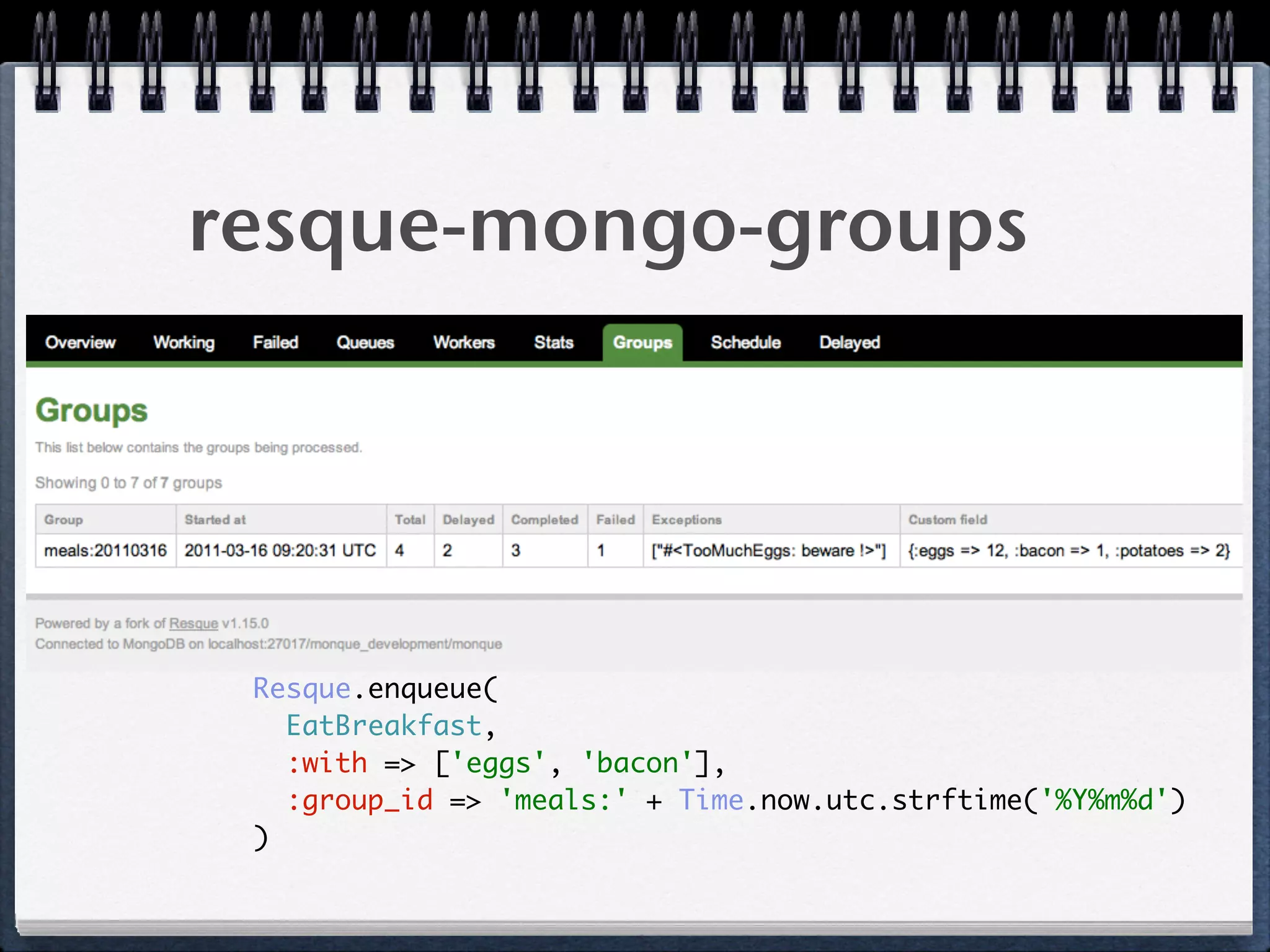Click the 'Resque.enqueue(' code line

pos(375,689)
